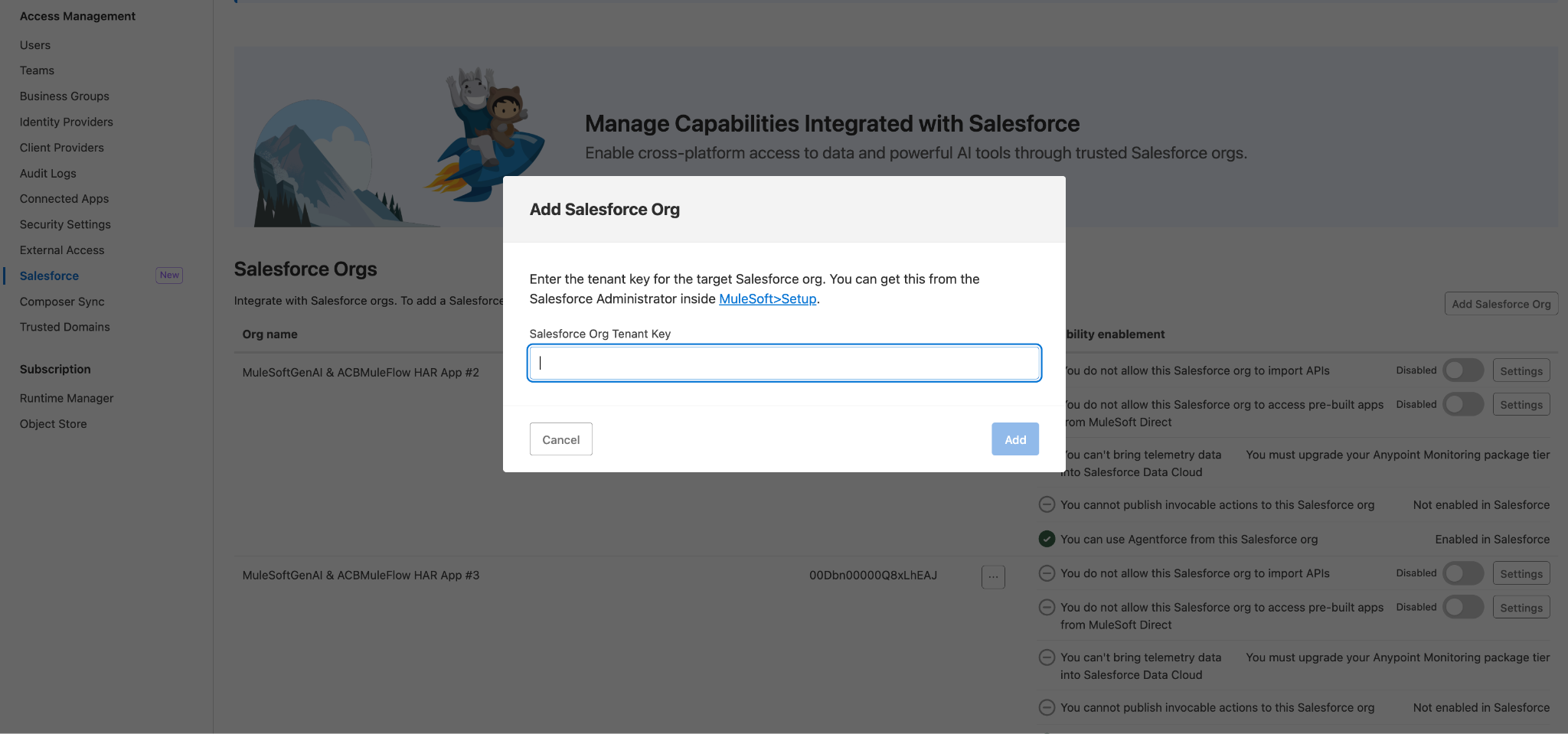The height and width of the screenshot is (734, 1568).
Task: Toggle import APIs switch for HAR App #2
Action: coord(1463,370)
